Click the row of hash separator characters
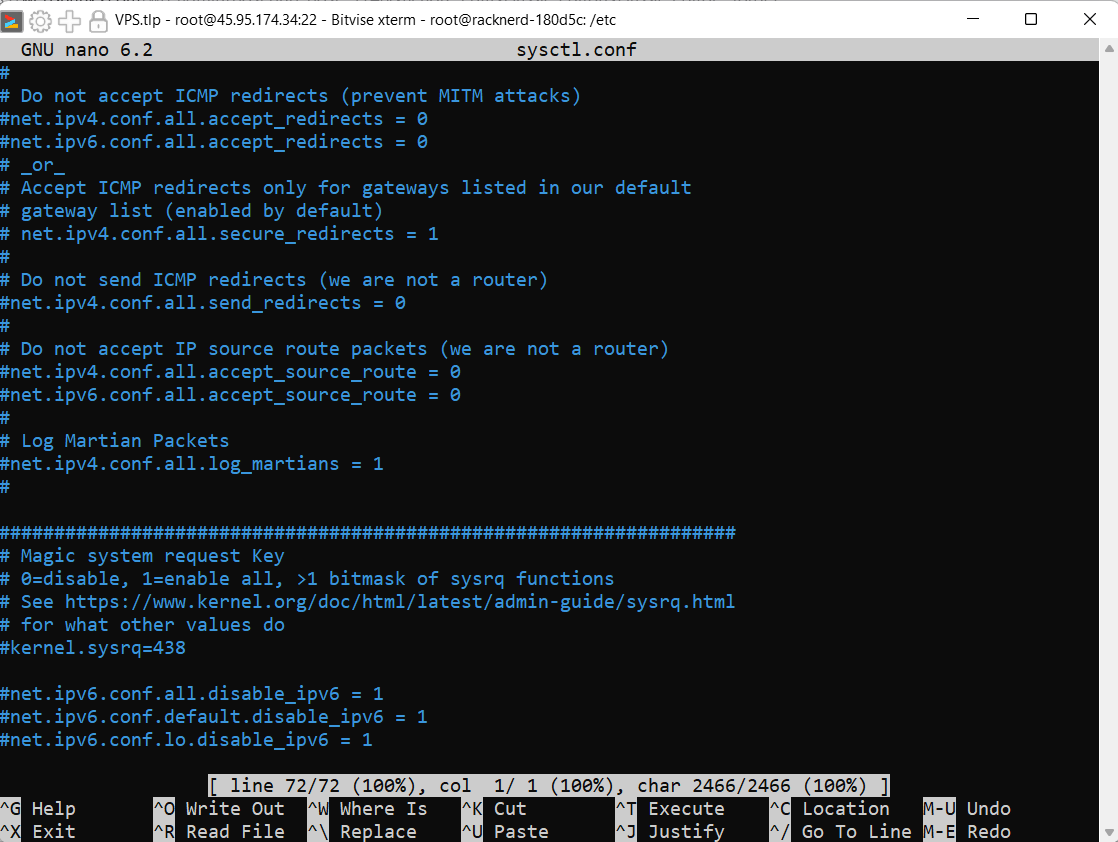 [x=368, y=533]
